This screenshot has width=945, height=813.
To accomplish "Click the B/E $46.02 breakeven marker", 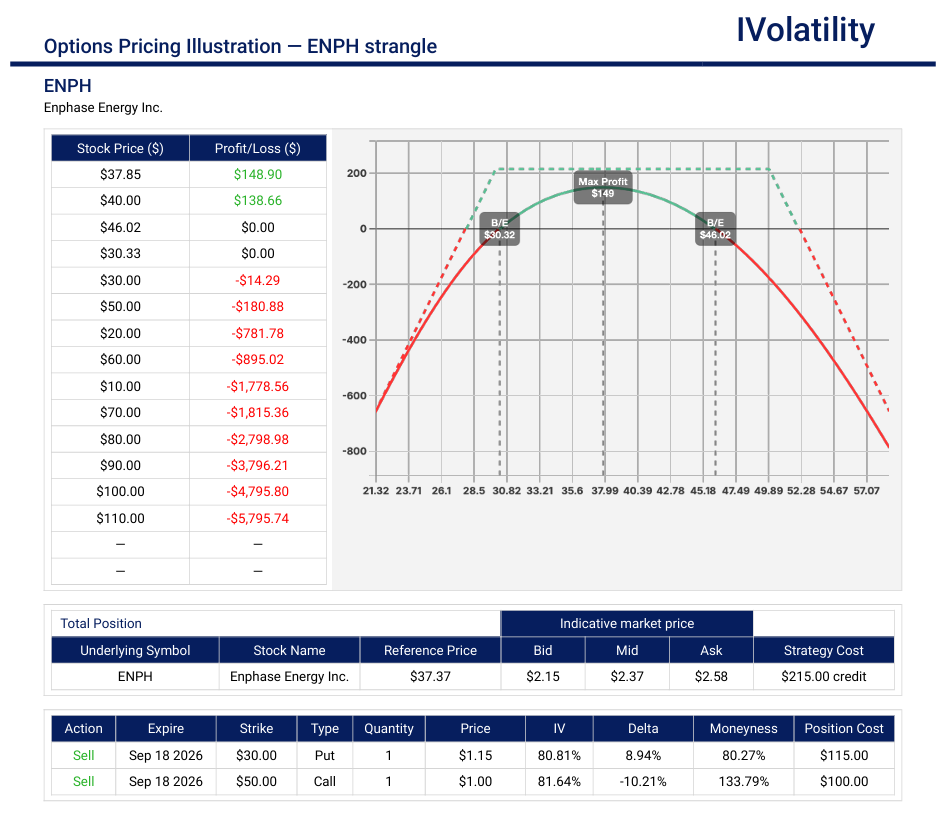I will [715, 229].
